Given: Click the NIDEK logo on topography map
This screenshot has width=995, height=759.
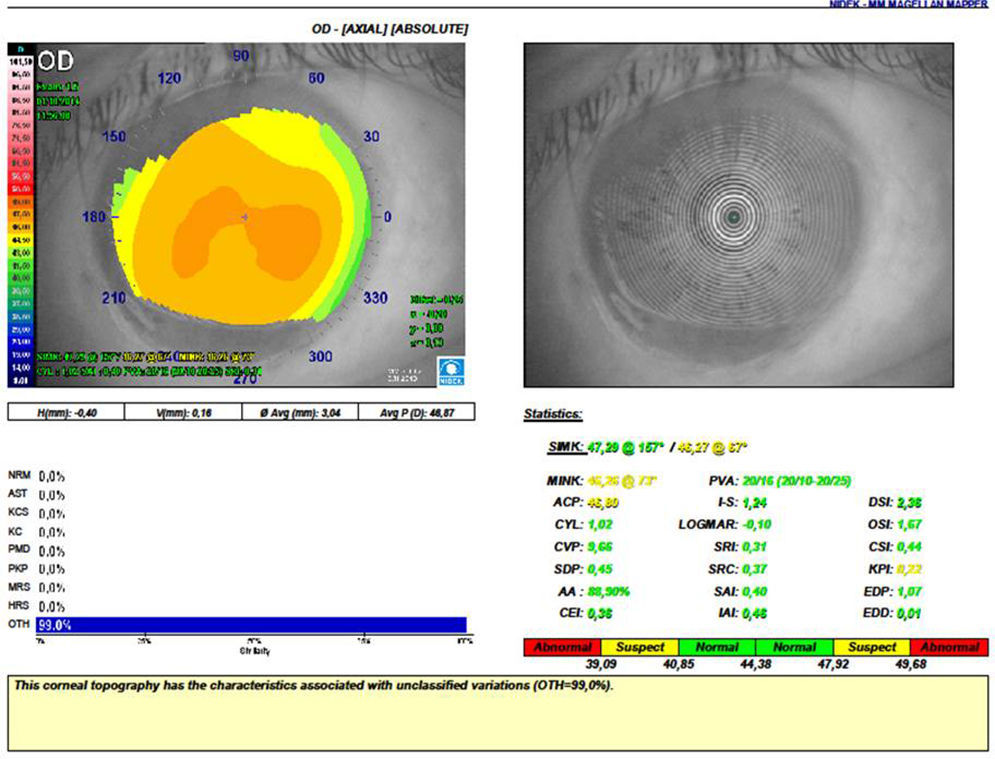Looking at the screenshot, I should coord(447,373).
